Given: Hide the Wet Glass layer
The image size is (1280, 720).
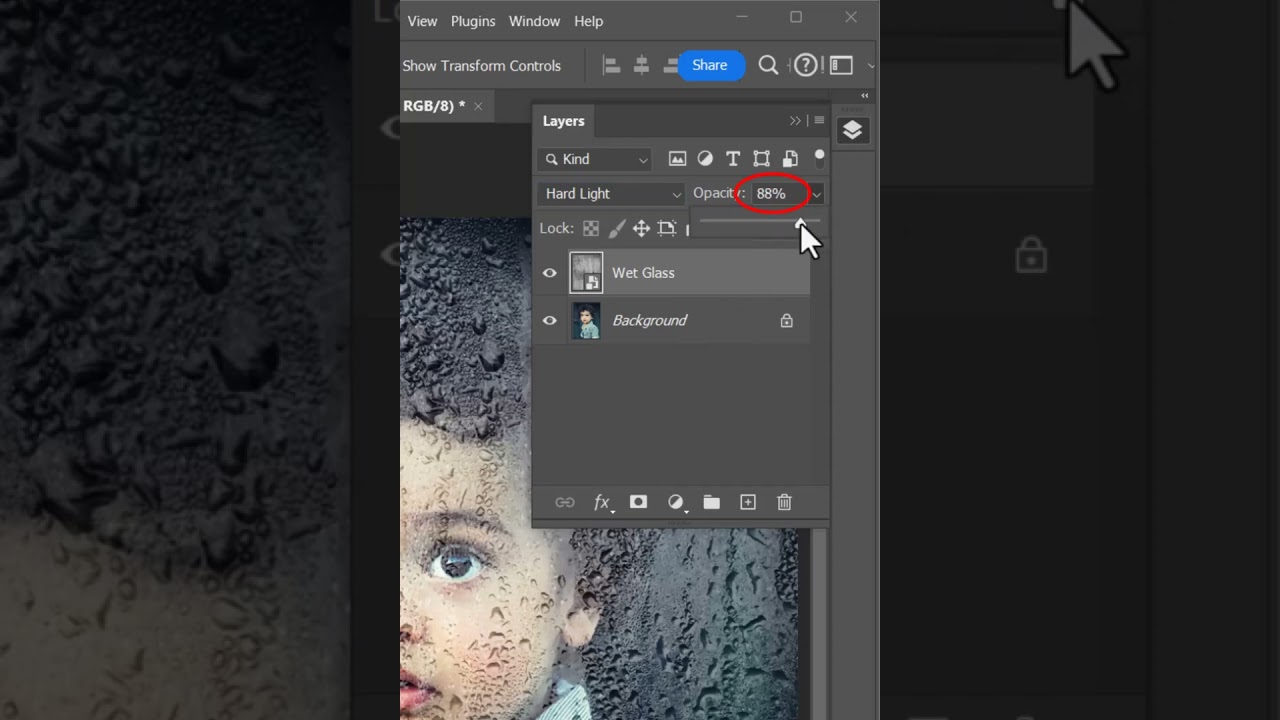Looking at the screenshot, I should [549, 273].
